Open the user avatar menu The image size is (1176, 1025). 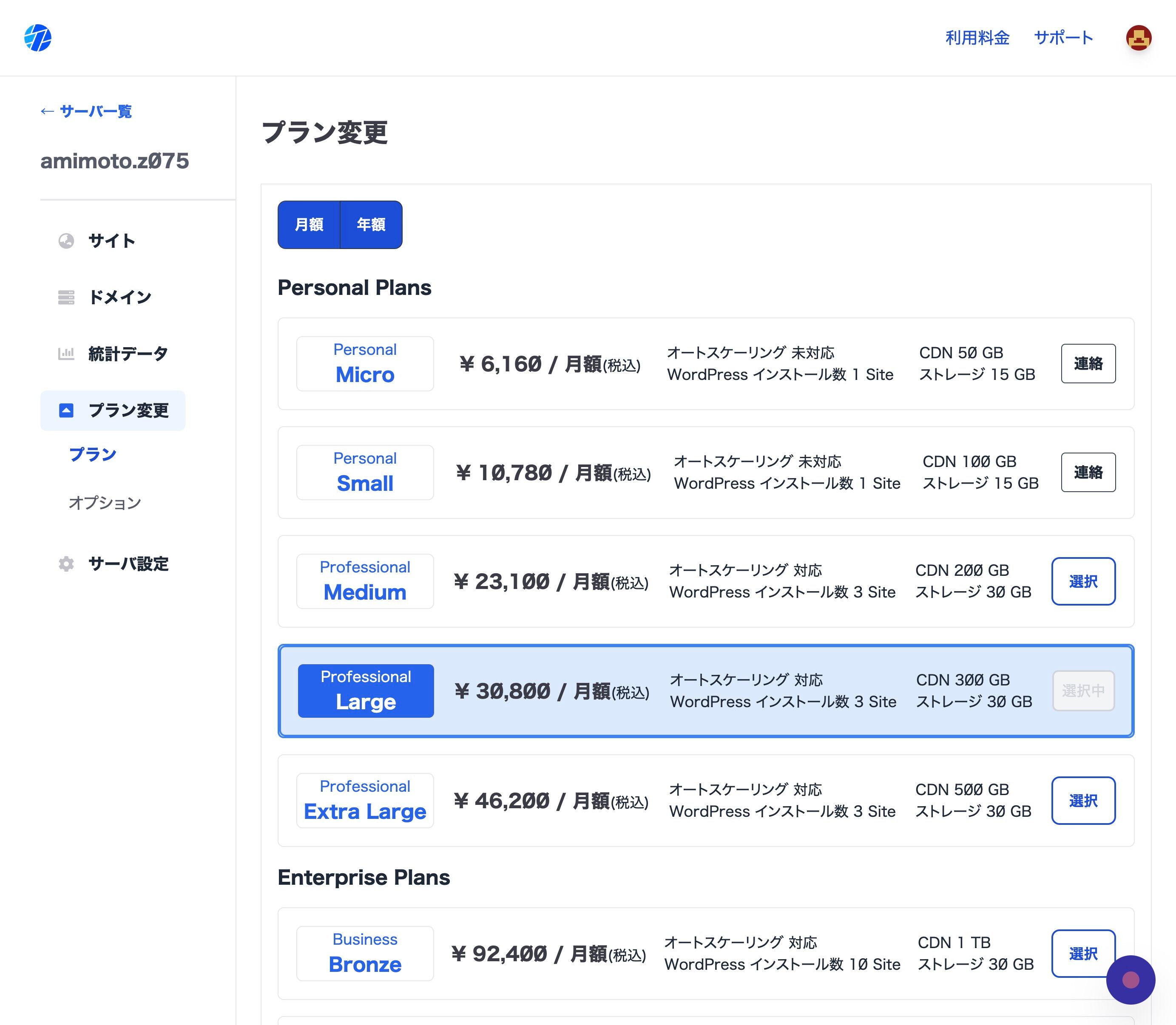tap(1138, 38)
